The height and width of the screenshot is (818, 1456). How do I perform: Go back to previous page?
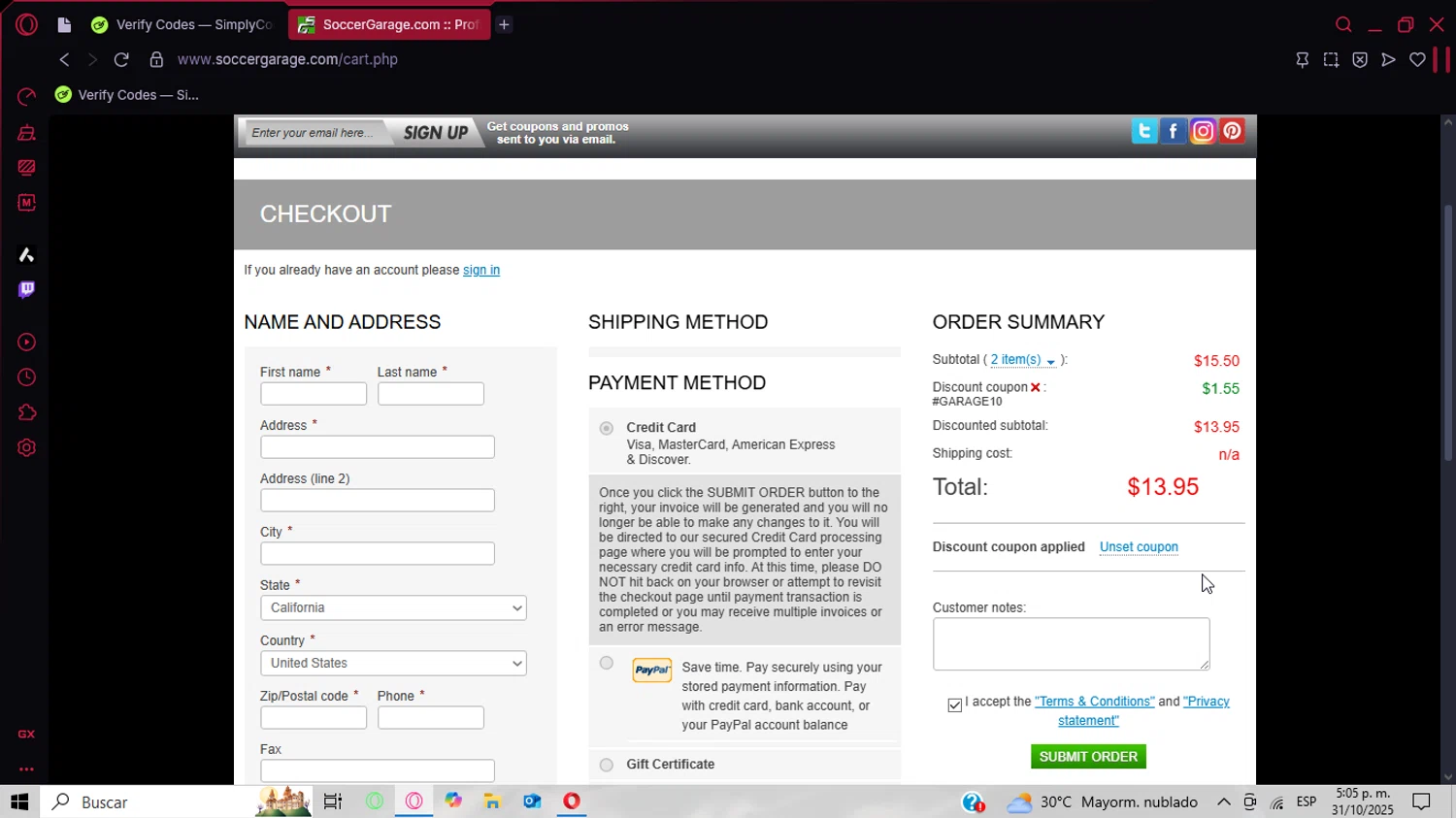(64, 59)
